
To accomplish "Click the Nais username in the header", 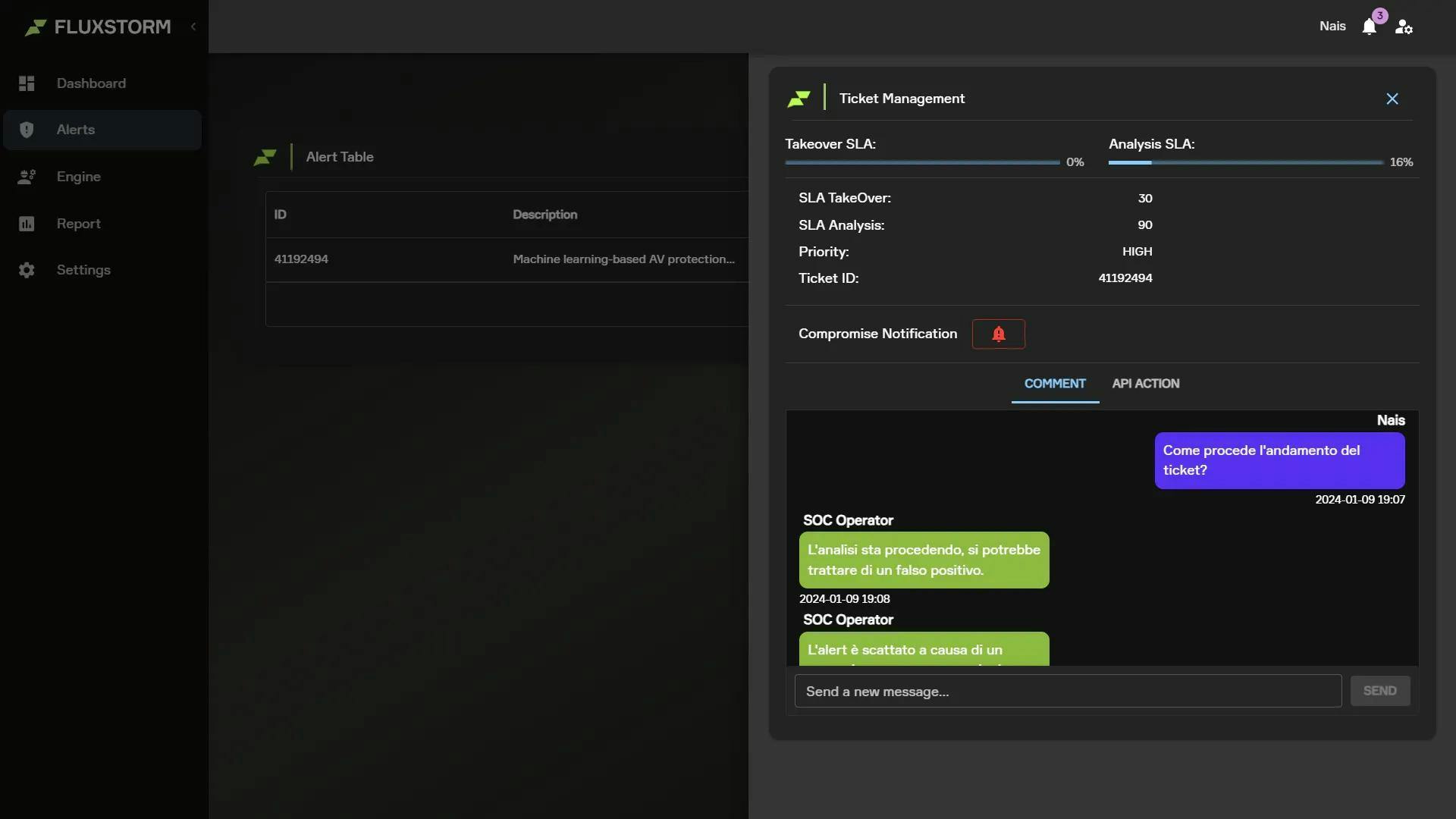I will pyautogui.click(x=1332, y=27).
